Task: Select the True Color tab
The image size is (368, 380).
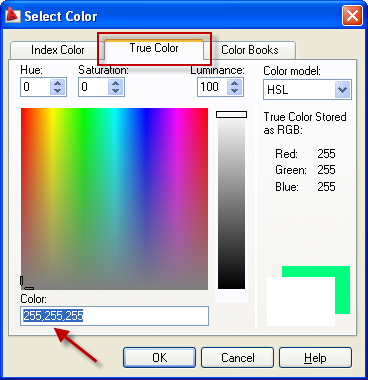Action: pyautogui.click(x=154, y=49)
